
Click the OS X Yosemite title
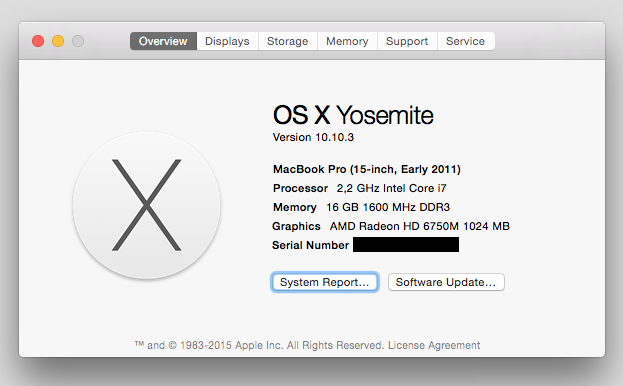click(353, 115)
